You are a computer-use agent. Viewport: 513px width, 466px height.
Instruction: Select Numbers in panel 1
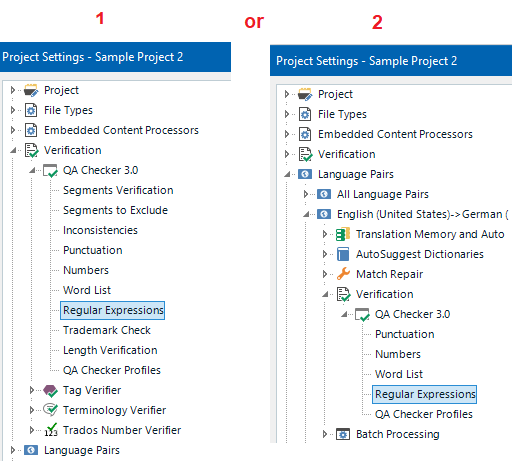86,270
